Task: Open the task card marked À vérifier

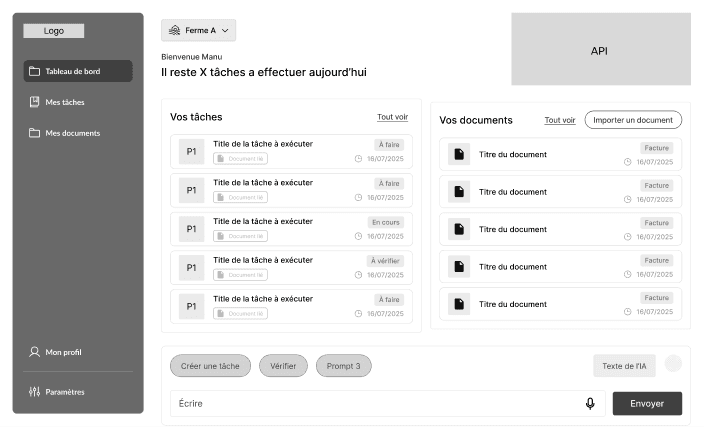Action: coord(291,268)
